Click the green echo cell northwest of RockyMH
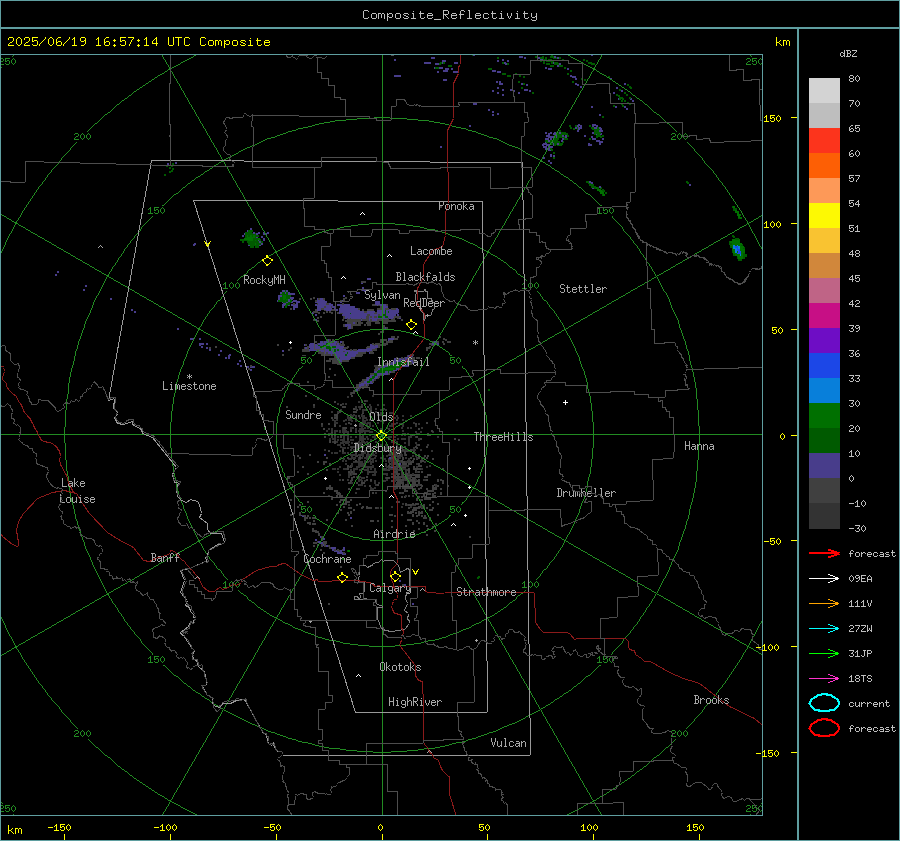The height and width of the screenshot is (841, 900). (252, 238)
